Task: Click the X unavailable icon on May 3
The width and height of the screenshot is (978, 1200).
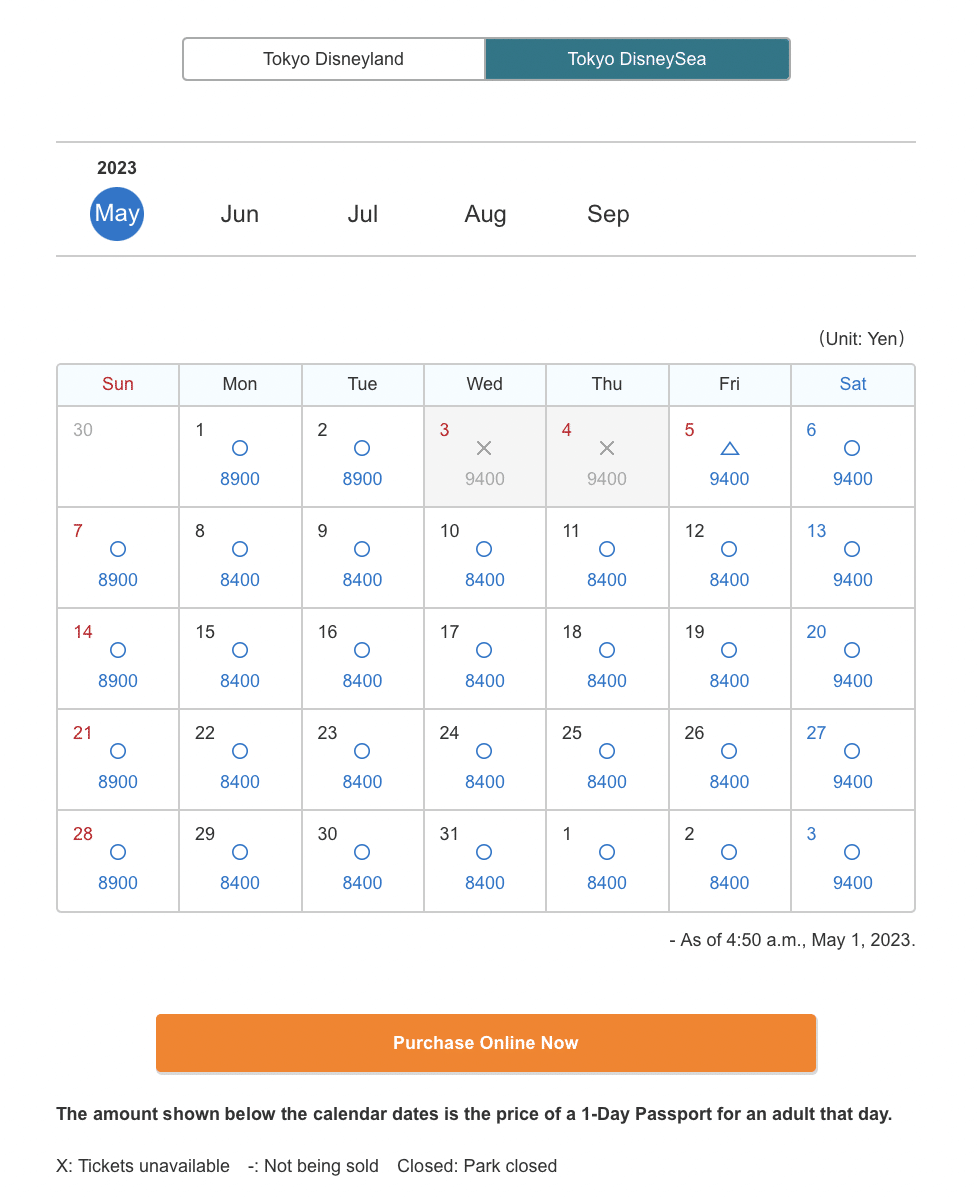Action: click(x=484, y=448)
